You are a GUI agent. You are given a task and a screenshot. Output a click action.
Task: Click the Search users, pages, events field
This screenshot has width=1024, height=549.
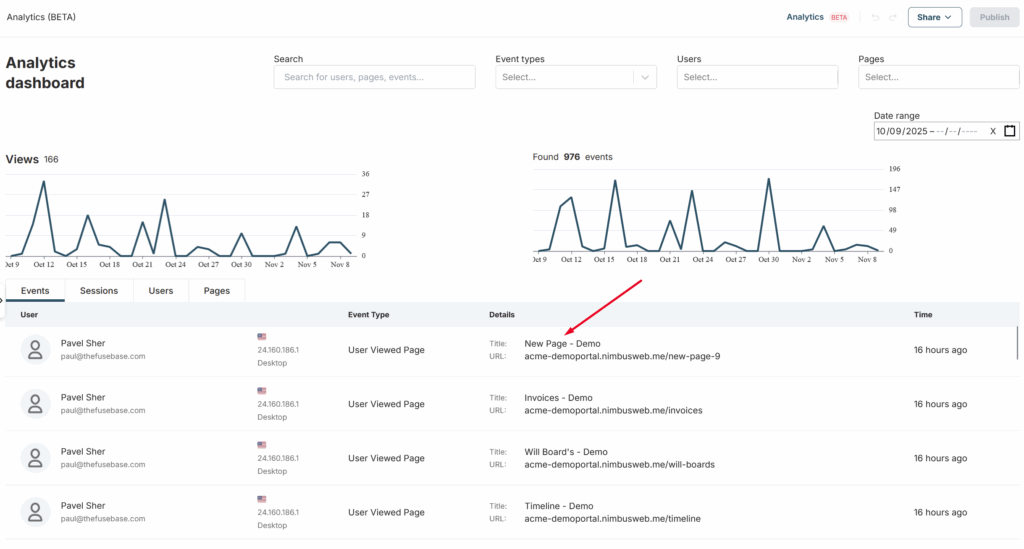tap(374, 77)
